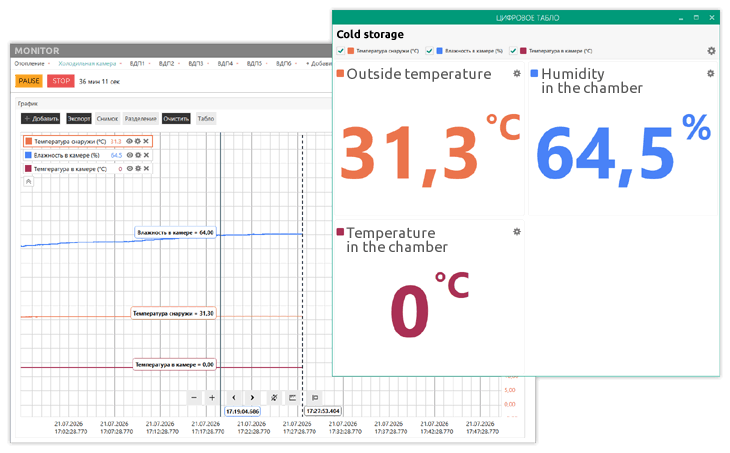Switch to the ВДП1 tab
This screenshot has height=453, width=730.
pyautogui.click(x=137, y=64)
